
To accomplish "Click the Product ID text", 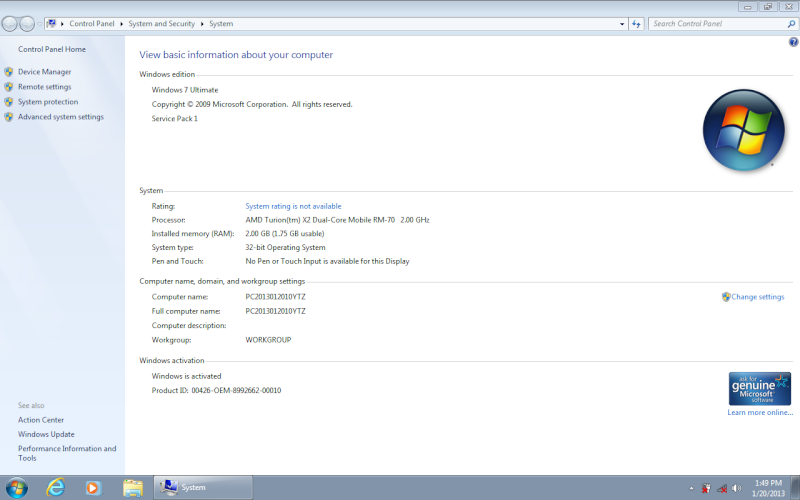I will tap(216, 390).
